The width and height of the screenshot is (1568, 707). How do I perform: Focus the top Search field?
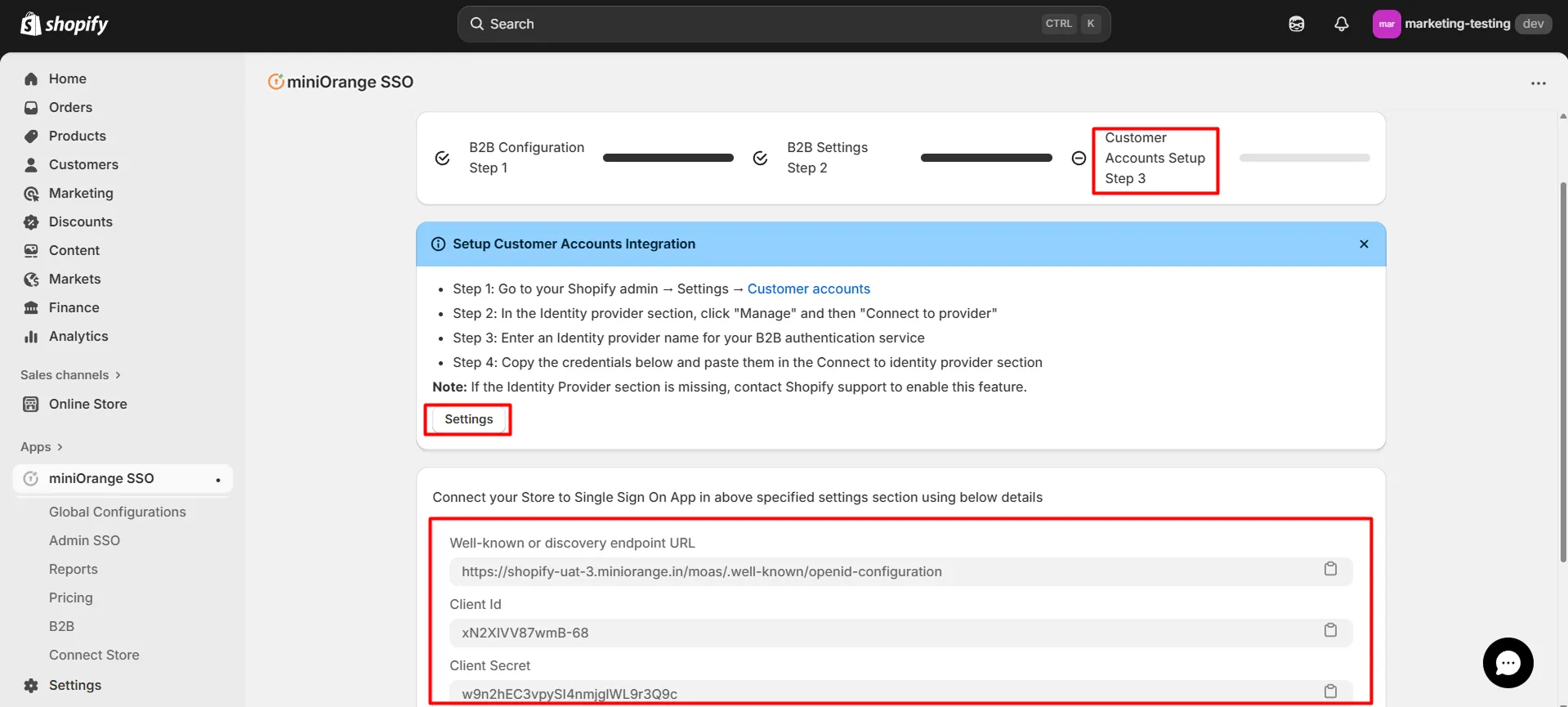(x=784, y=24)
